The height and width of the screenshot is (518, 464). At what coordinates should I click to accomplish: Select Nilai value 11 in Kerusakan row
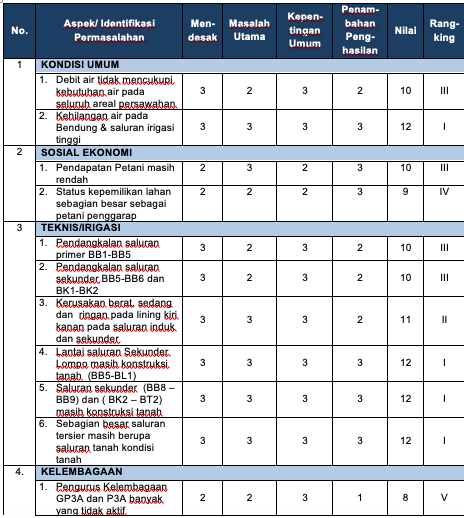point(406,320)
